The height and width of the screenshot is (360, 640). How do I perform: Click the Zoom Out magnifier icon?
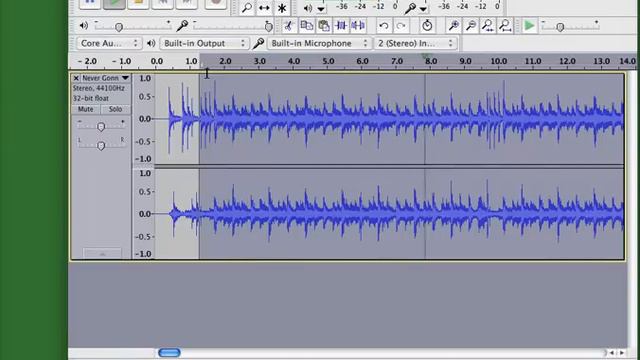pyautogui.click(x=471, y=26)
